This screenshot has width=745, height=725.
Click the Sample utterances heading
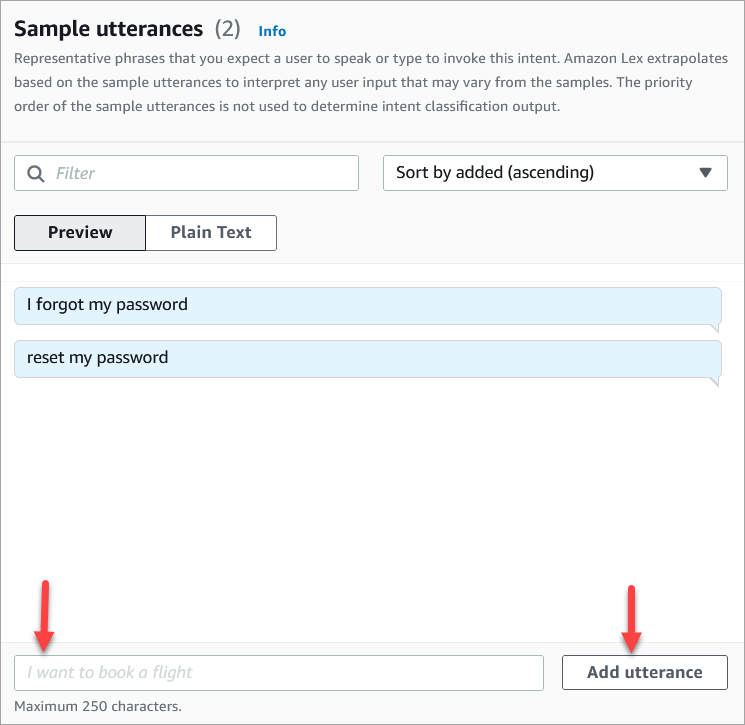click(x=109, y=30)
